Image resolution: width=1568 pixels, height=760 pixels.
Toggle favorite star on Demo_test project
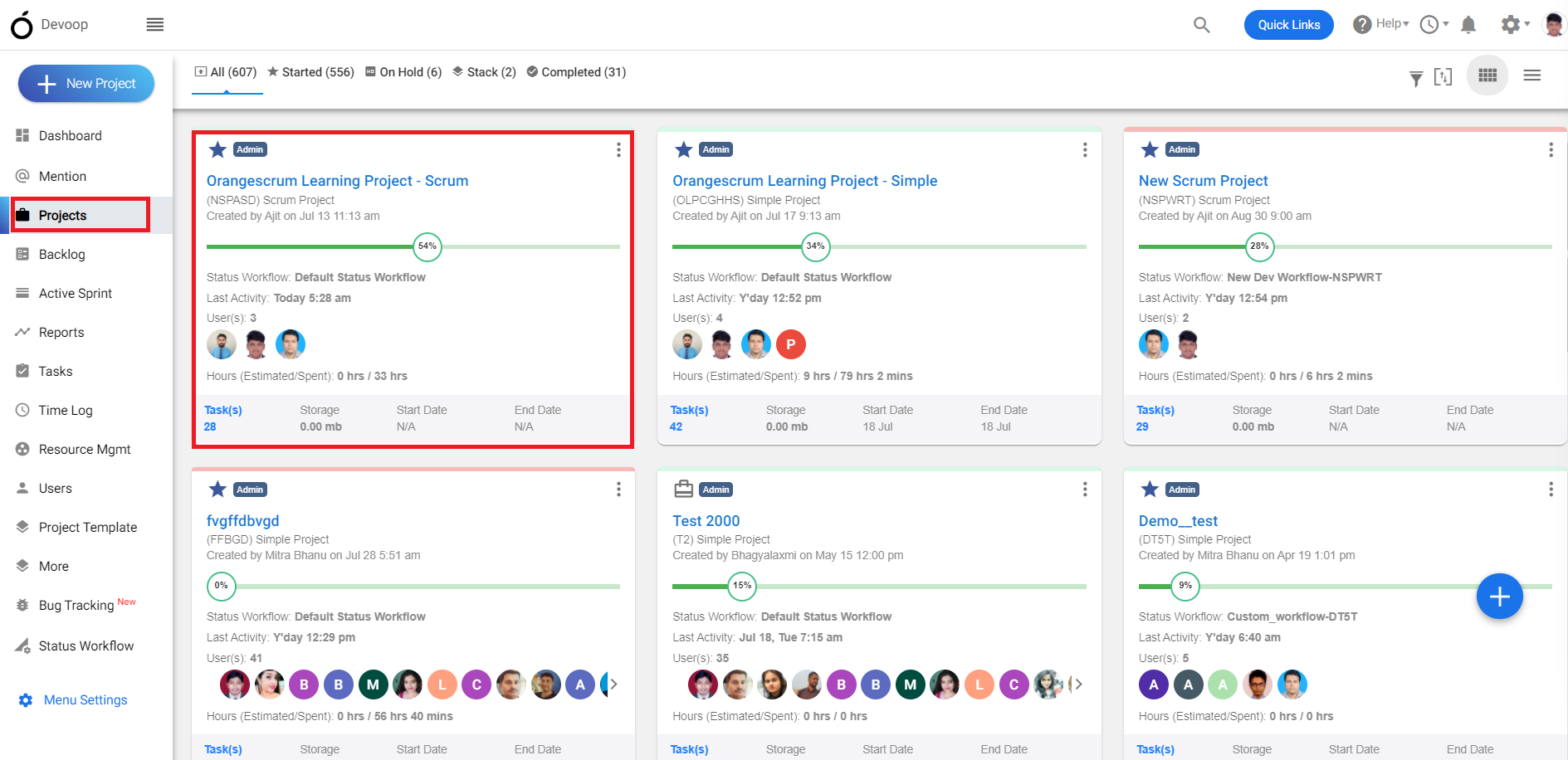(x=1150, y=490)
